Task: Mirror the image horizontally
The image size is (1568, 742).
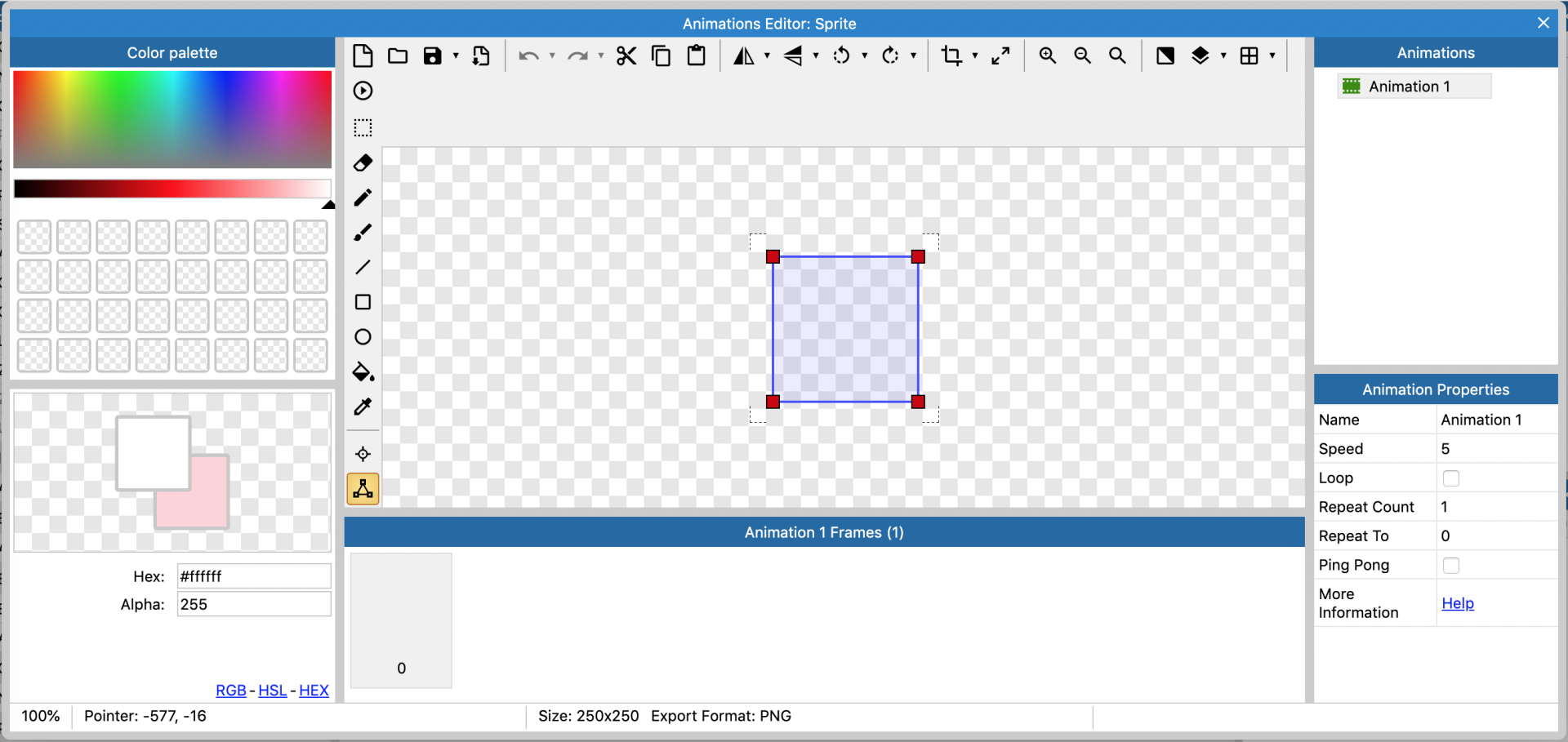Action: coord(743,56)
